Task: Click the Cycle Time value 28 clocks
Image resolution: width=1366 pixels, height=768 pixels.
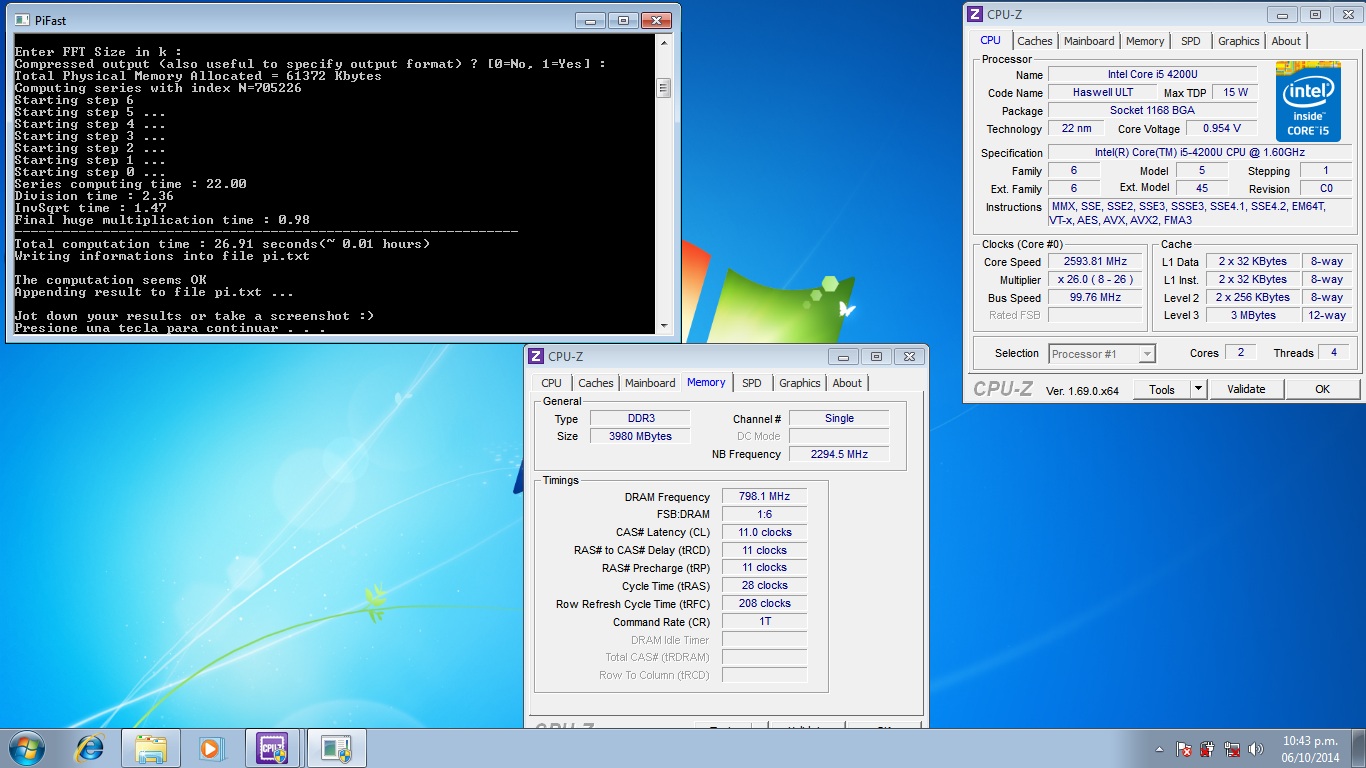Action: 764,585
